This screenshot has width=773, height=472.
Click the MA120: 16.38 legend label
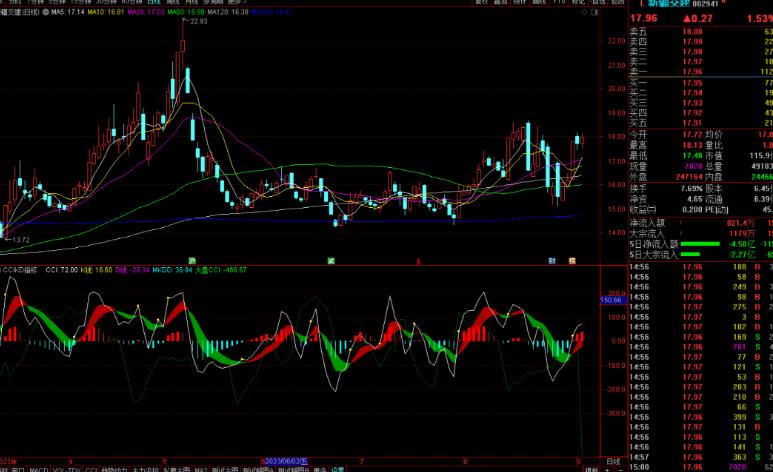tap(228, 11)
